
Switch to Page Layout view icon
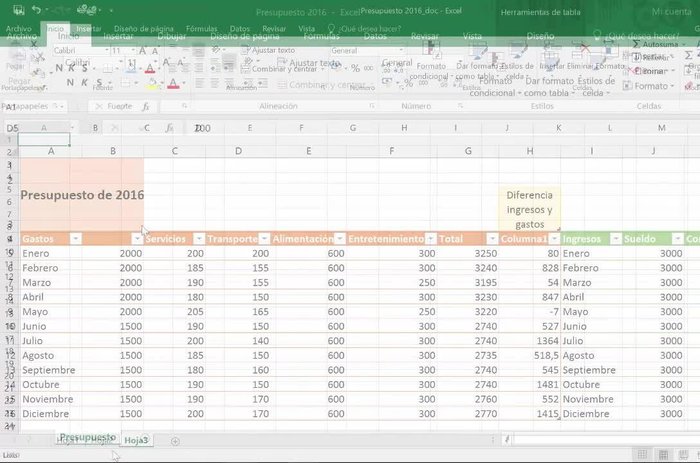pyautogui.click(x=663, y=455)
